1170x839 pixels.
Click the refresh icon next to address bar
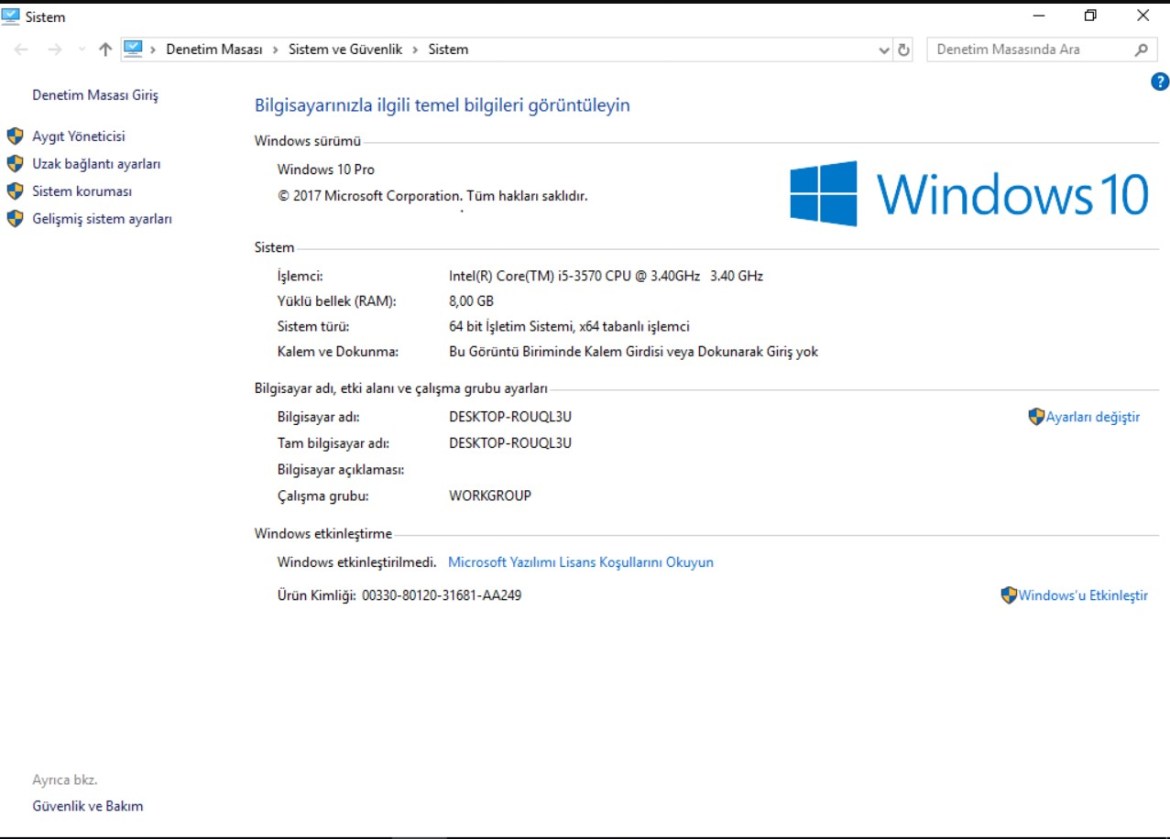pos(903,49)
